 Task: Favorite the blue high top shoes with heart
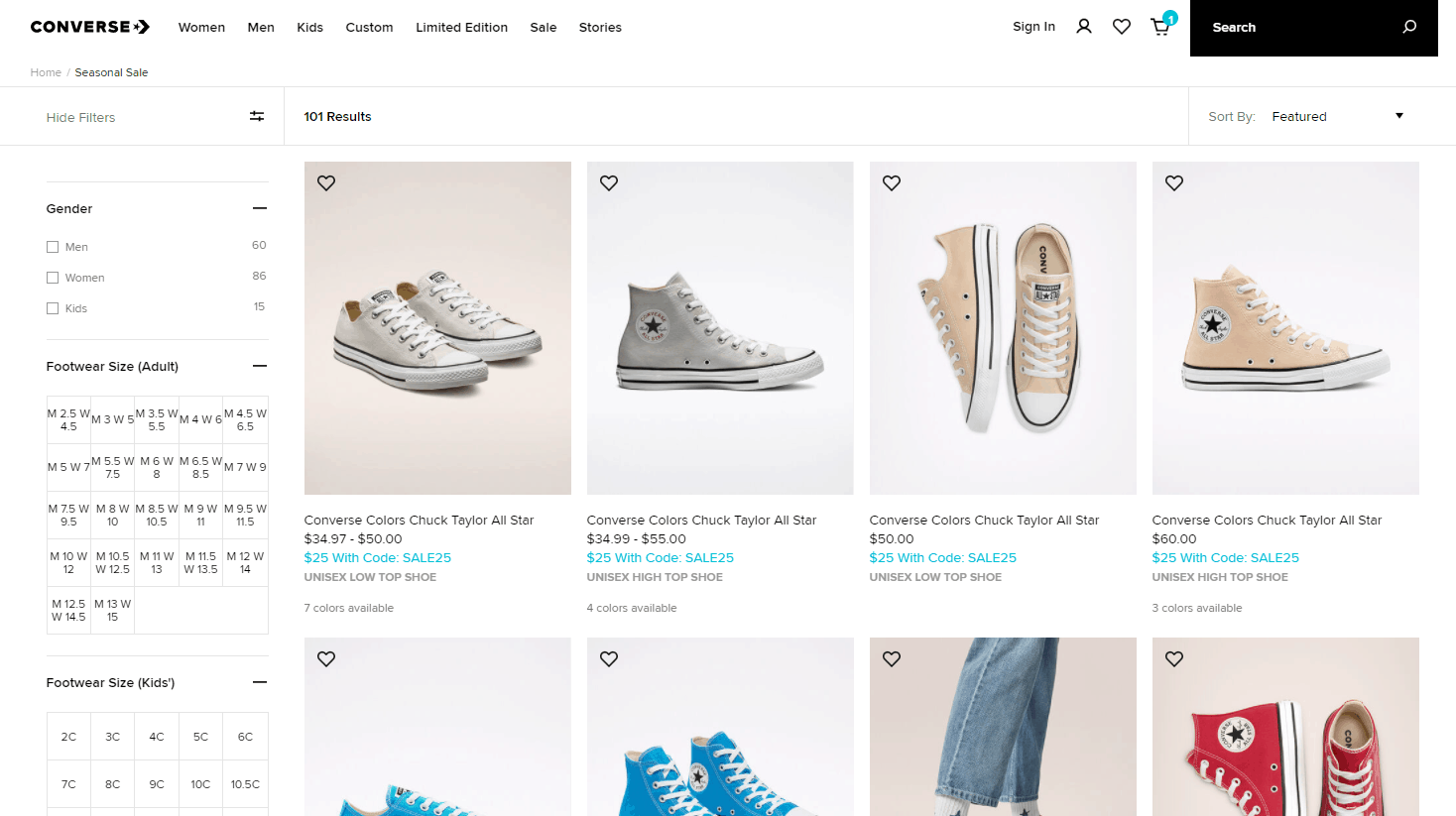coord(609,658)
